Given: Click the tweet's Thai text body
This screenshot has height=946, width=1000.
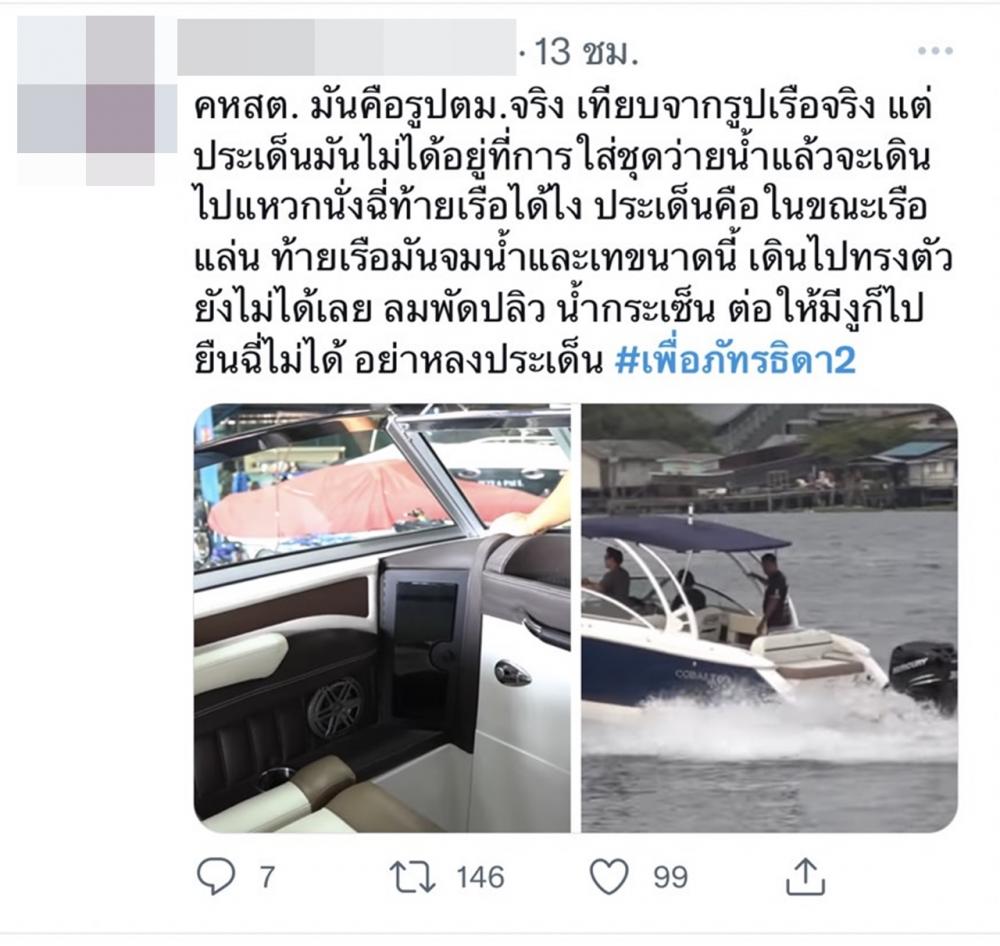Looking at the screenshot, I should click(572, 233).
